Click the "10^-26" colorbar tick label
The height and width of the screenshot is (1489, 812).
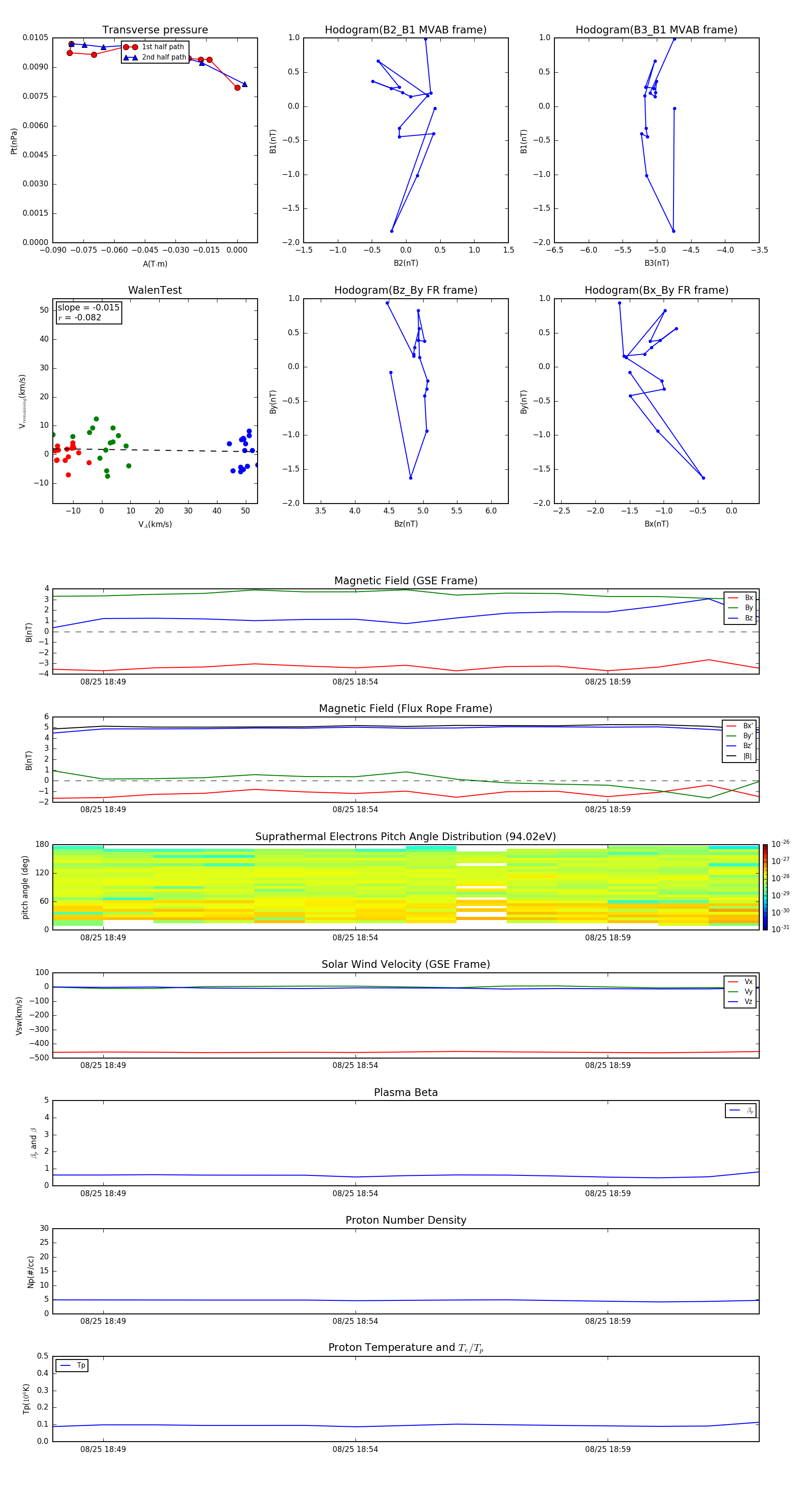[780, 844]
